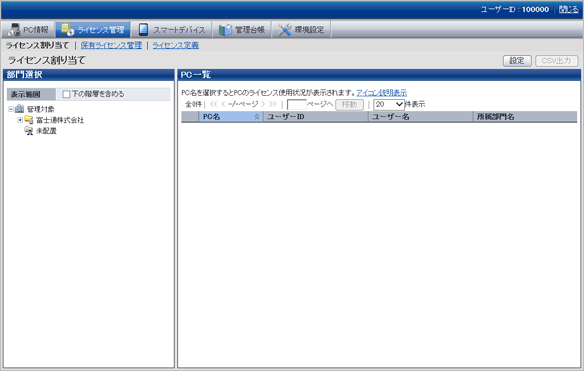Open the 20 件表示 dropdown

point(389,105)
